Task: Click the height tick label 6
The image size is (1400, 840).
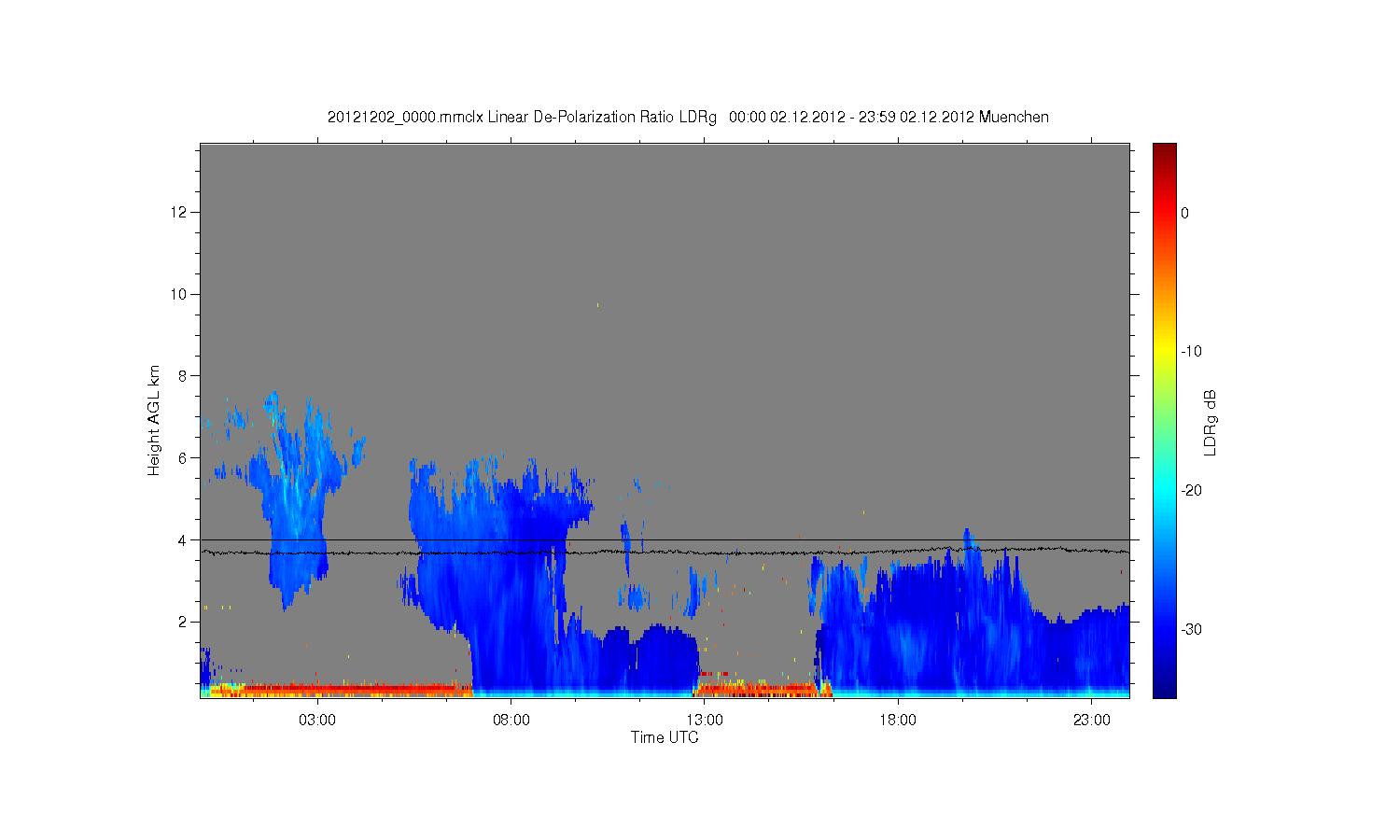Action: [x=184, y=458]
